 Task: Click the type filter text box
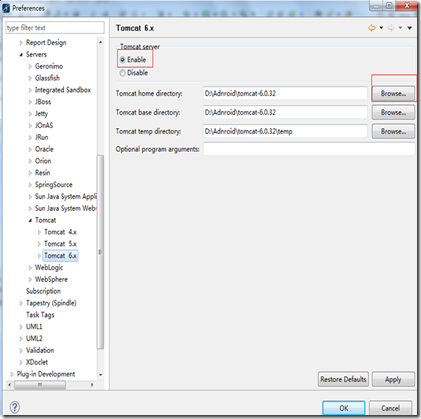point(55,28)
